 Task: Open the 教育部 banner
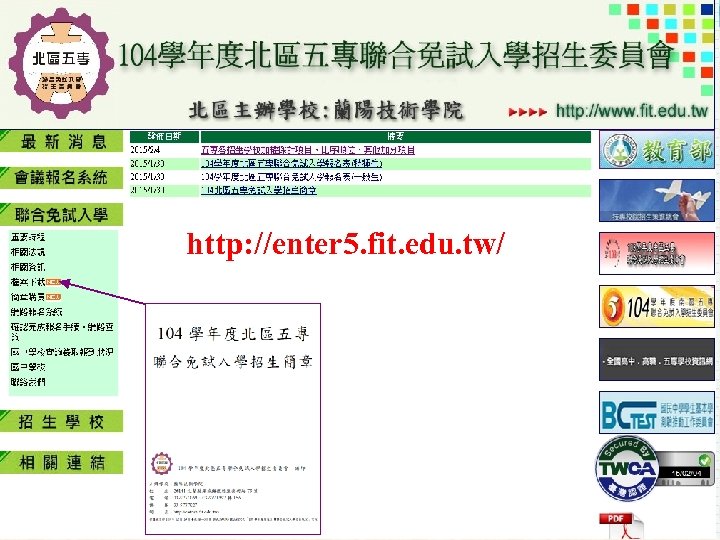[x=657, y=151]
